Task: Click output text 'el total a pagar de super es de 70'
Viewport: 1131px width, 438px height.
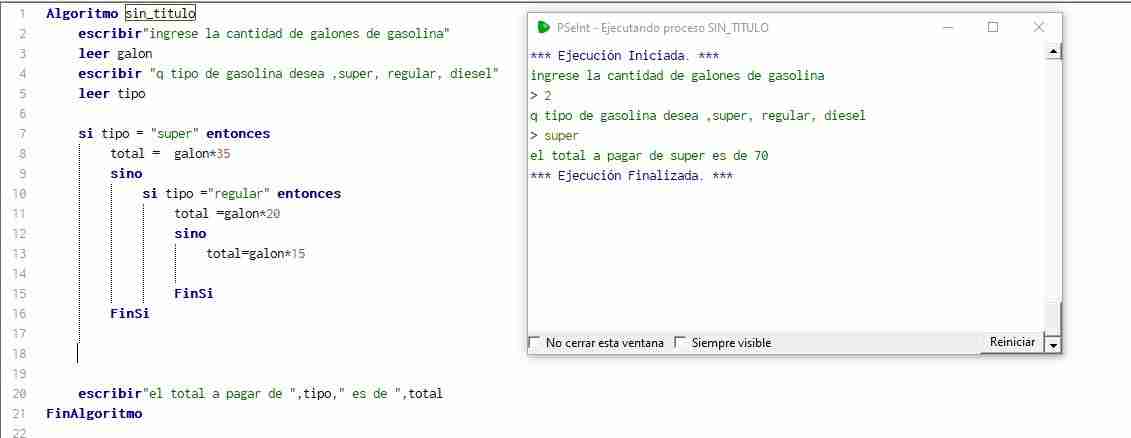Action: [x=649, y=156]
